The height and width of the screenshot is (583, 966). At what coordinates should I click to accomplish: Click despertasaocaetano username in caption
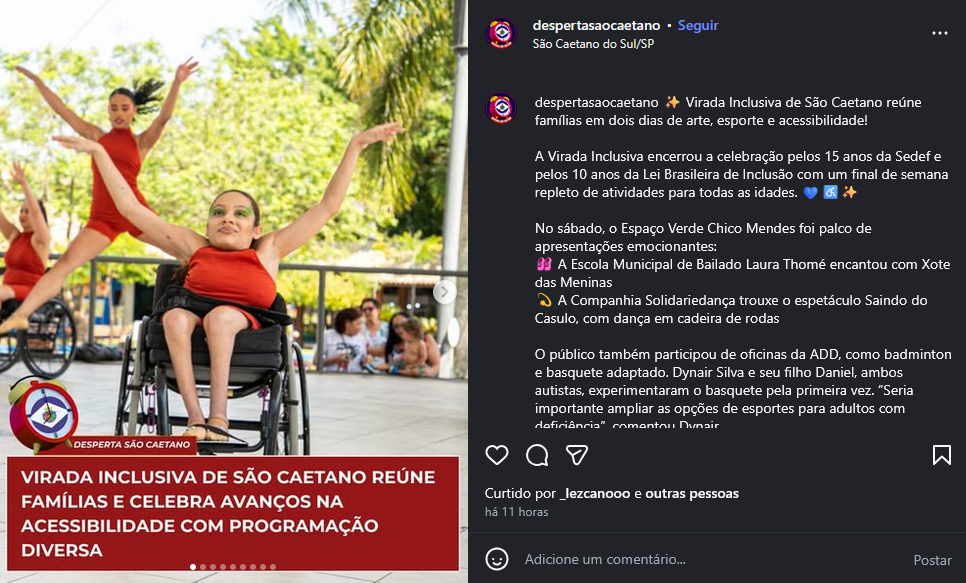[596, 102]
